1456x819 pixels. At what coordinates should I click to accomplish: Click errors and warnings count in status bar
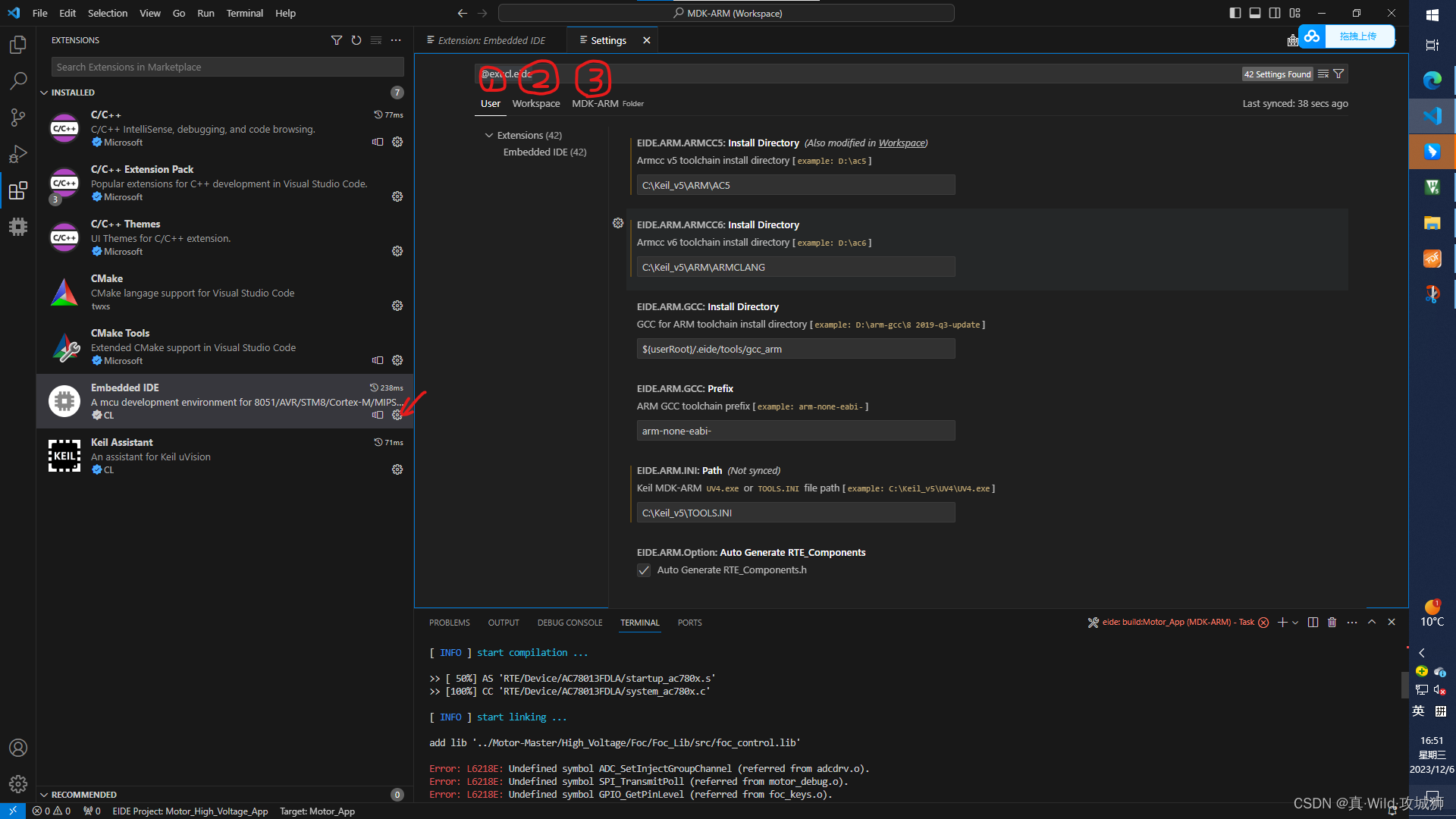click(52, 811)
